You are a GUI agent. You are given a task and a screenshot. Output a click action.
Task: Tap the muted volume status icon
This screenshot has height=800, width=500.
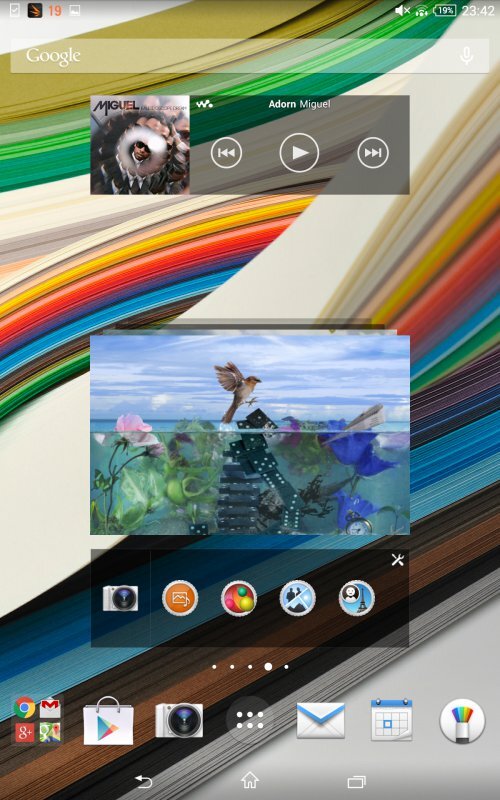403,11
